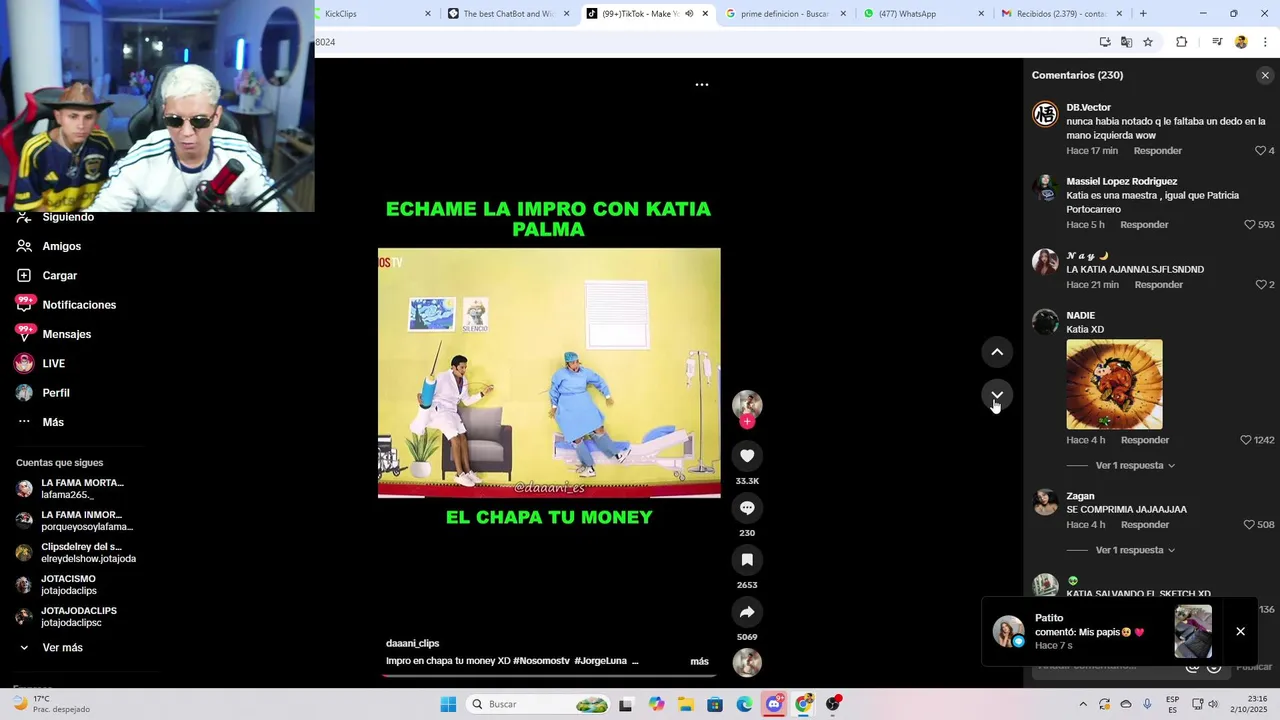Mute the TikTok tab audio icon
This screenshot has width=1280, height=720.
point(689,14)
